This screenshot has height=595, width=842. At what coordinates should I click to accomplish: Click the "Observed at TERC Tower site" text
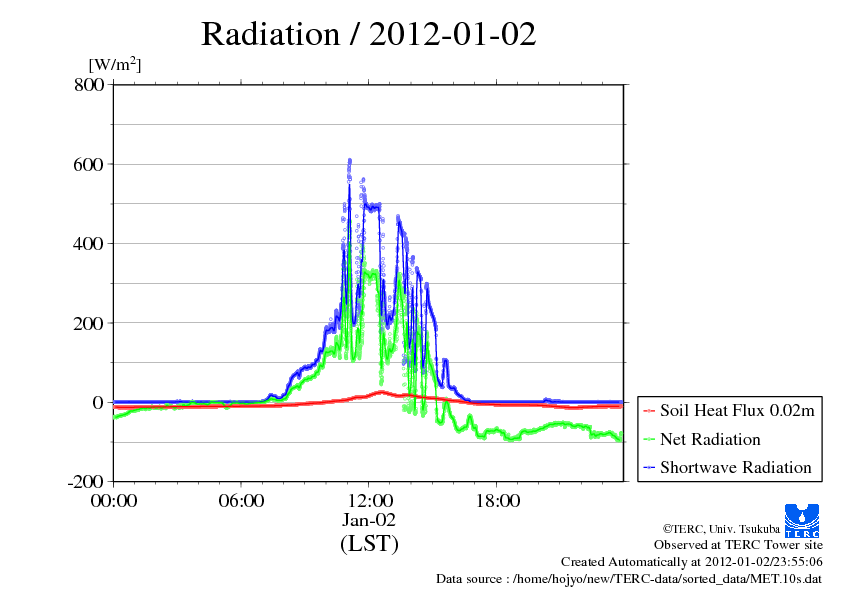click(x=738, y=545)
